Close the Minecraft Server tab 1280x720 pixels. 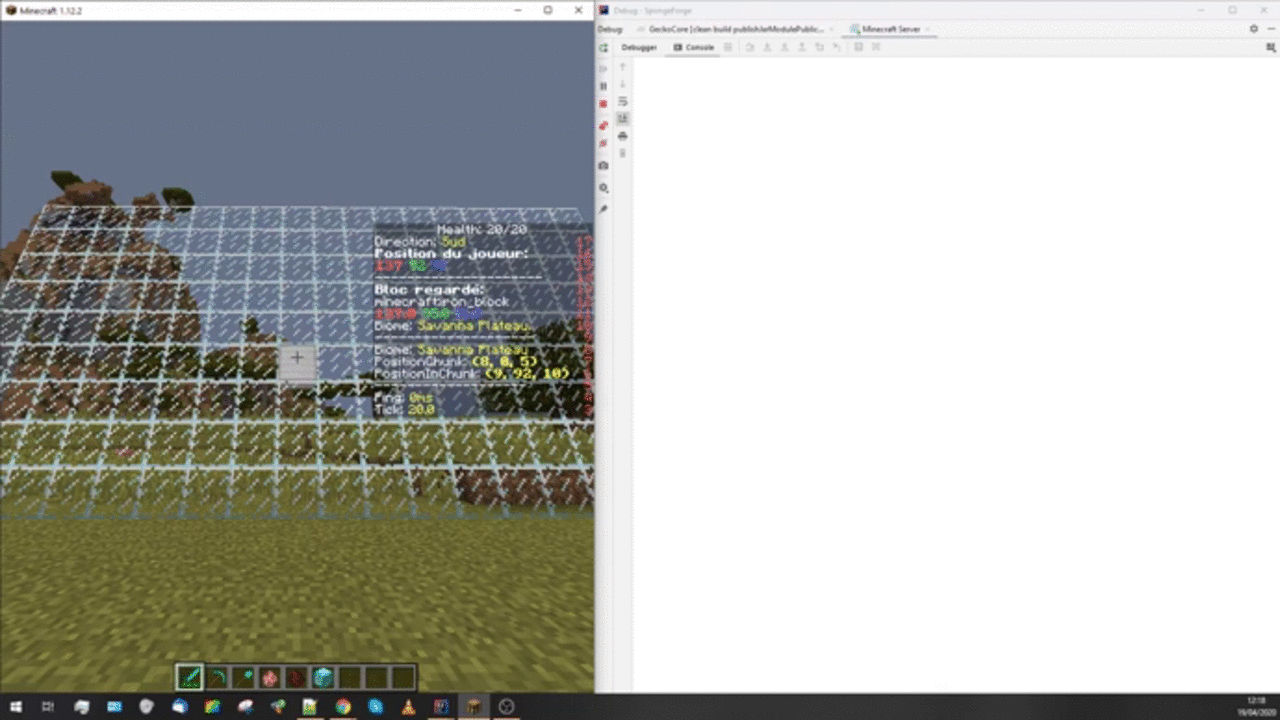pos(928,29)
